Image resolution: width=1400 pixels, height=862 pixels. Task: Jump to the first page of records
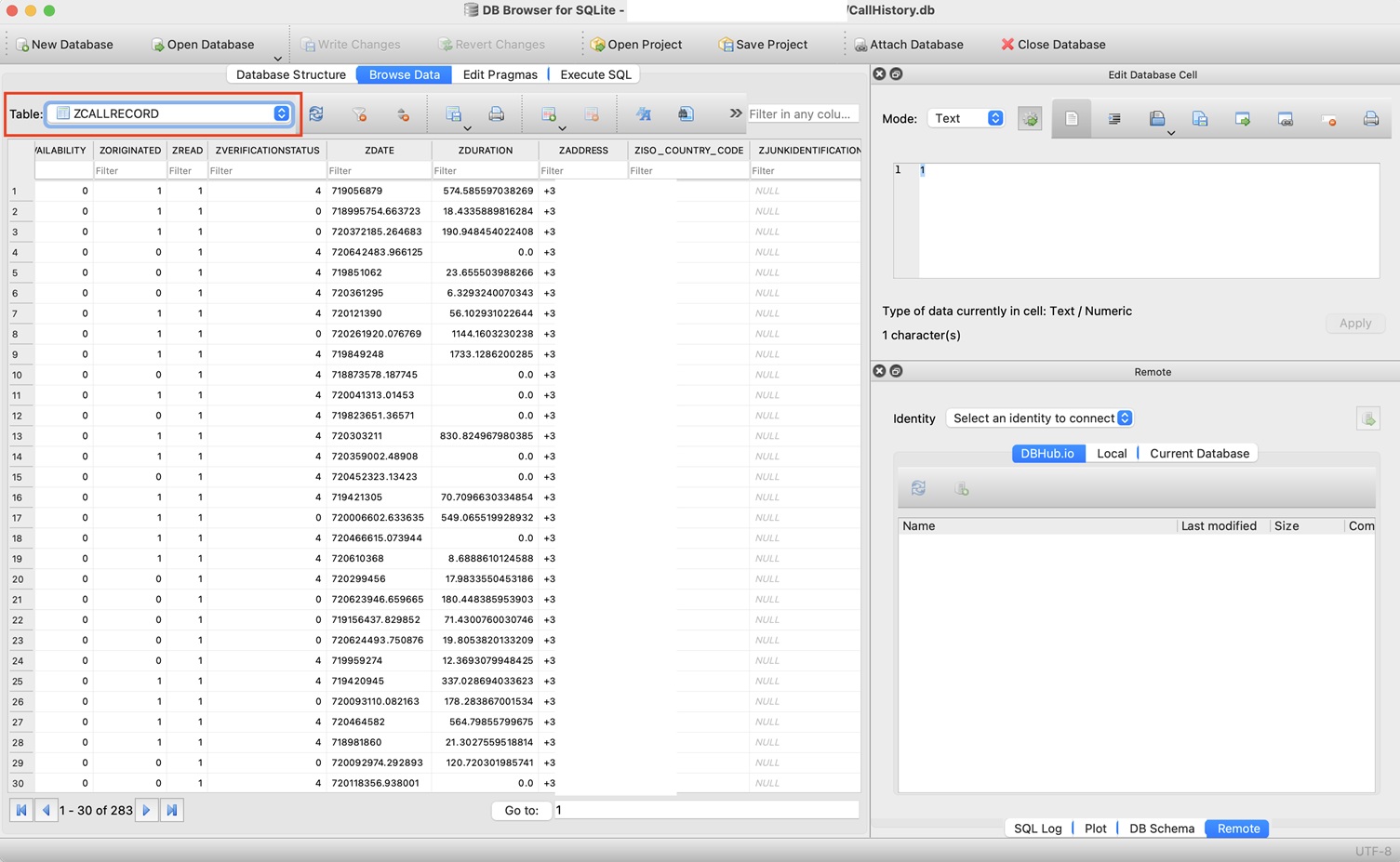click(21, 810)
